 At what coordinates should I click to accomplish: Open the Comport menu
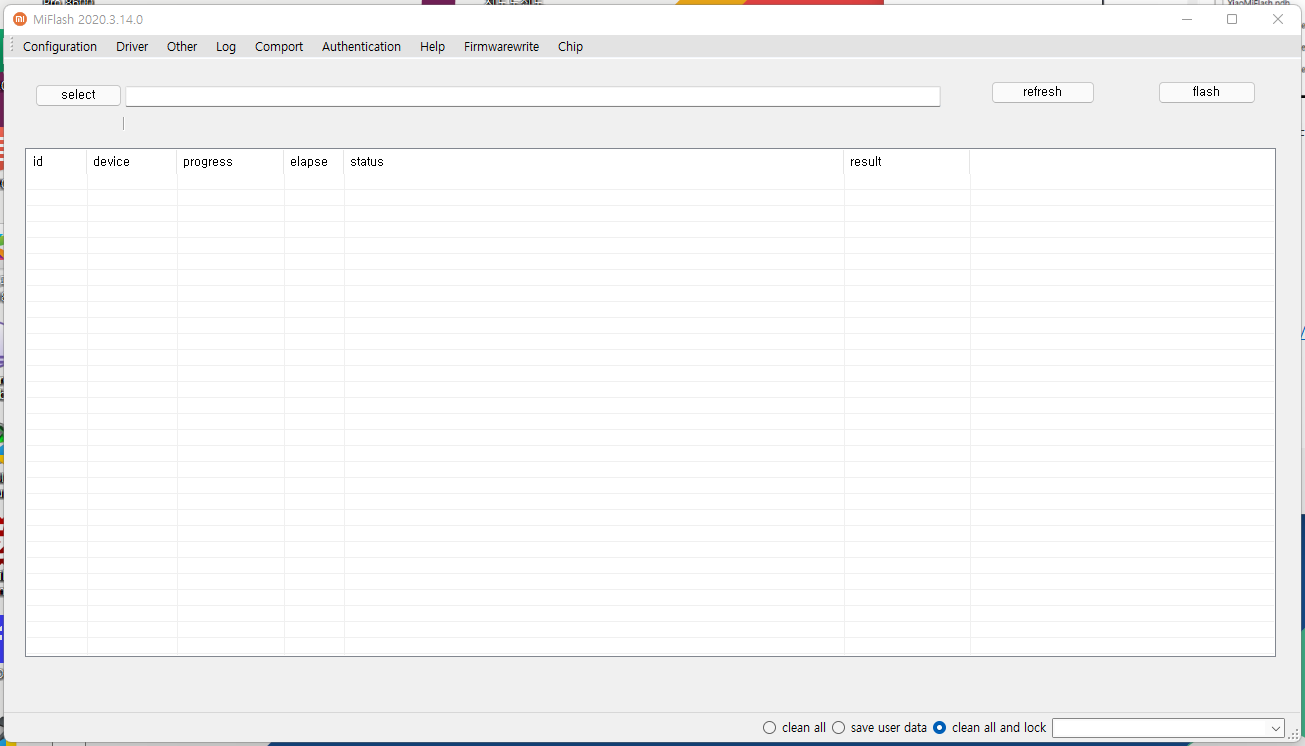[x=279, y=47]
